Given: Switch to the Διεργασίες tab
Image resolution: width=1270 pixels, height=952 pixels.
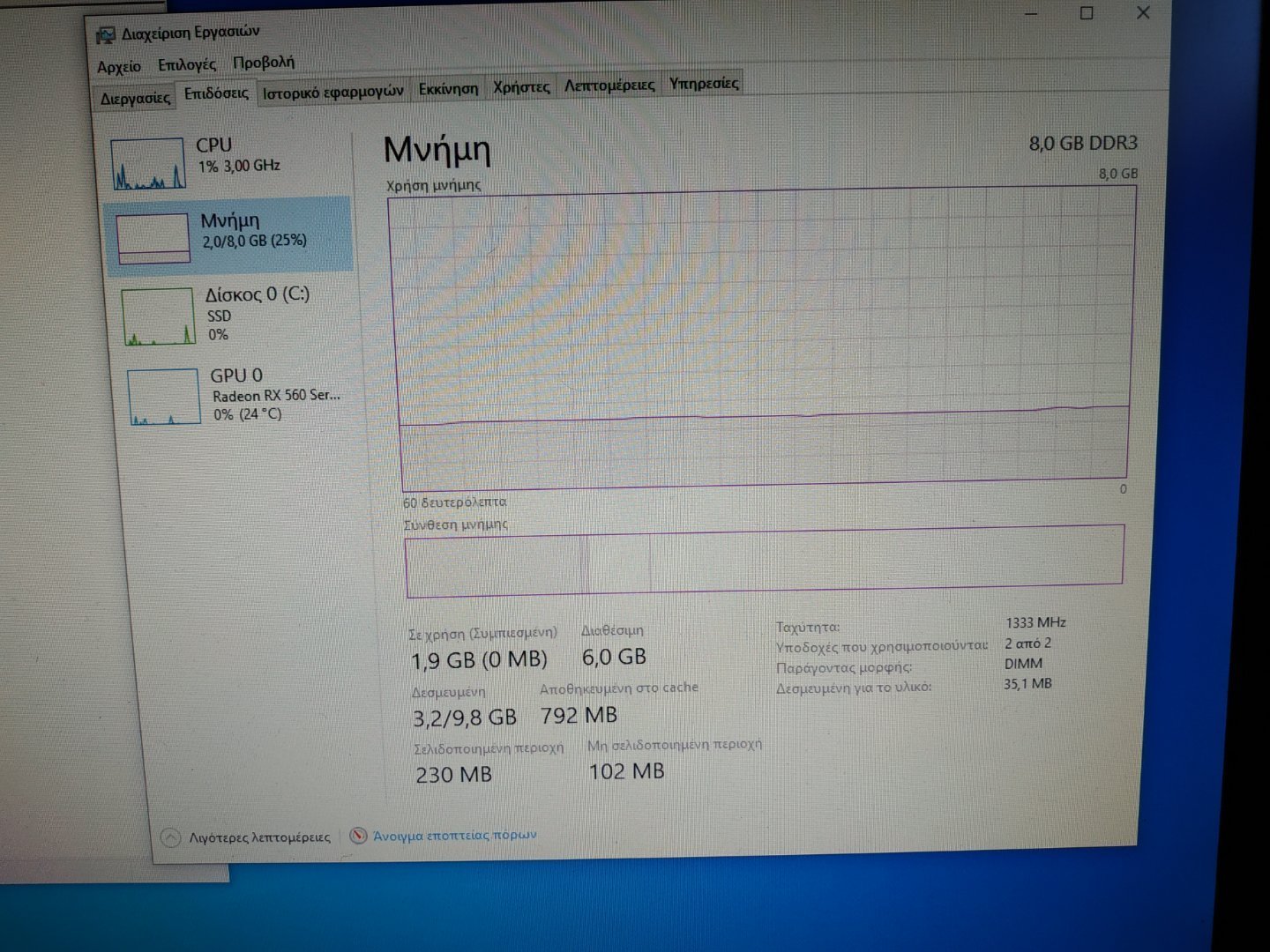Looking at the screenshot, I should click(135, 98).
